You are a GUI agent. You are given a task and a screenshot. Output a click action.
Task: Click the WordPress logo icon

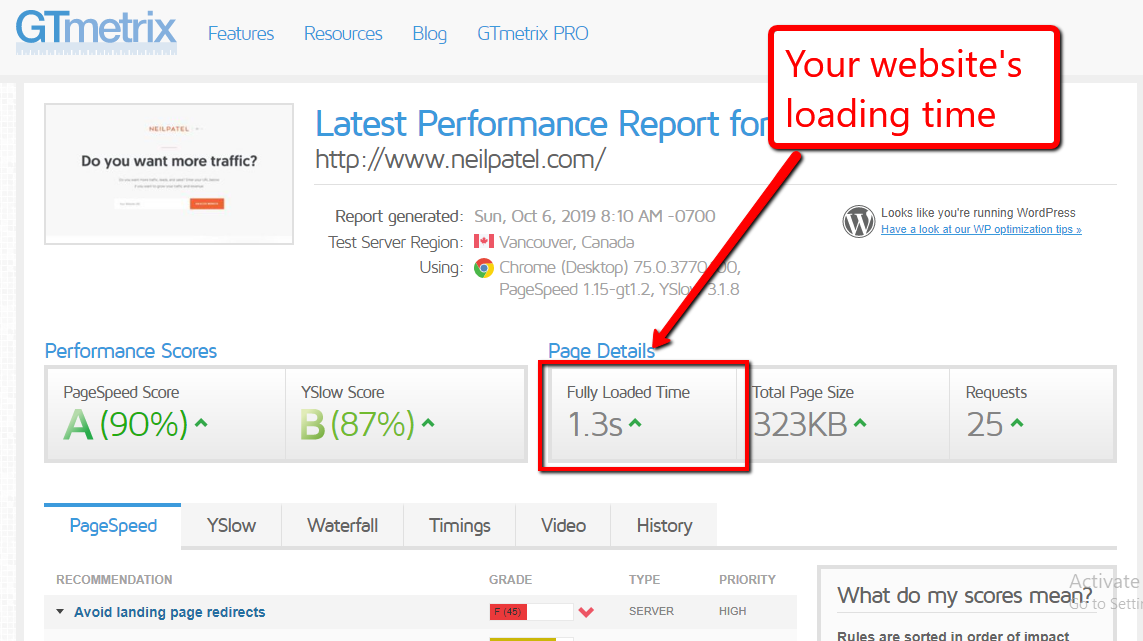tap(859, 221)
